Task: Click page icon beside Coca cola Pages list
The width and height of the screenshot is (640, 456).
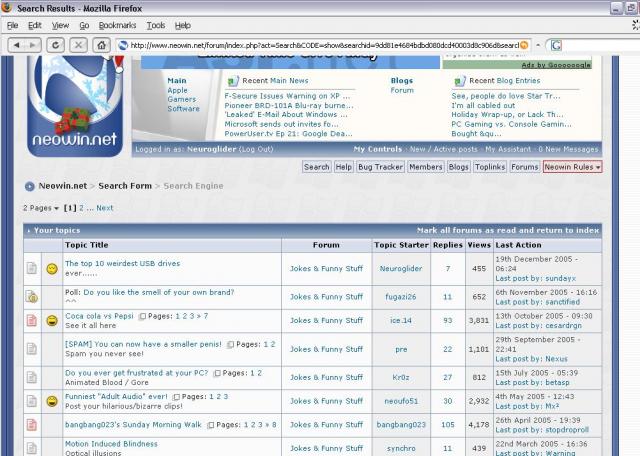Action: tap(142, 316)
